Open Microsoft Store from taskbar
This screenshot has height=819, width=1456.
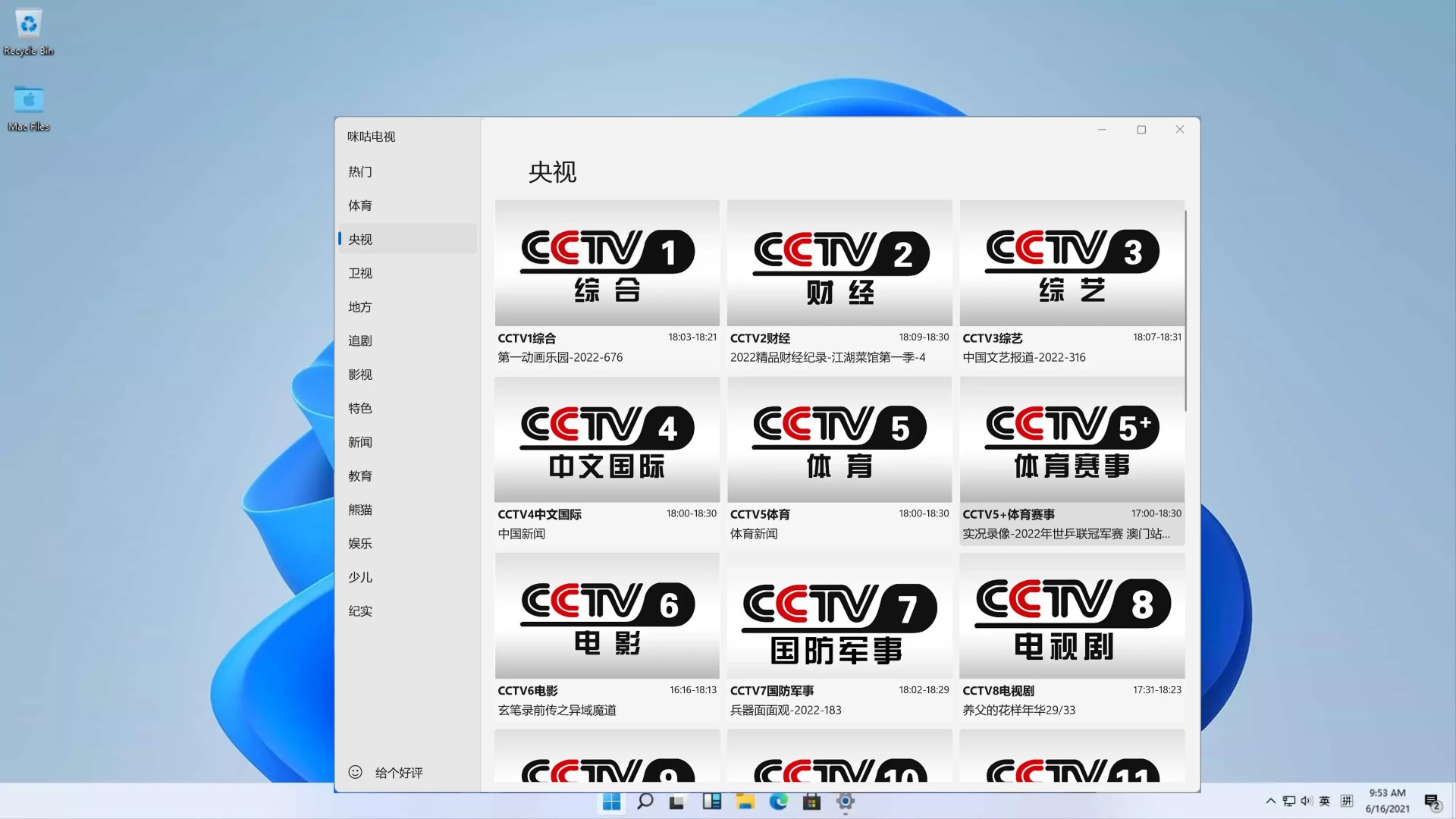tap(811, 802)
